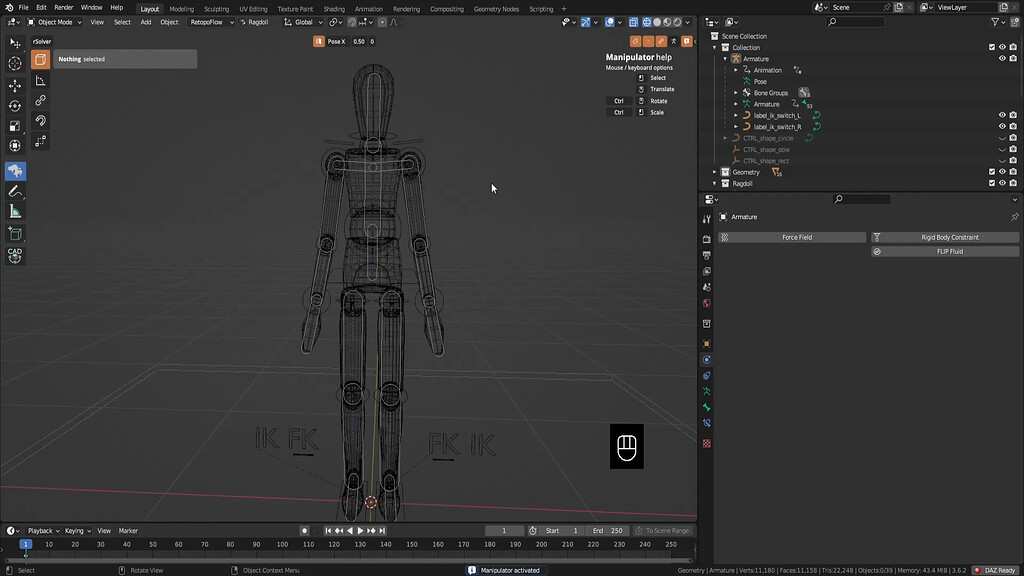Open the Bone properties tab icon

(707, 407)
